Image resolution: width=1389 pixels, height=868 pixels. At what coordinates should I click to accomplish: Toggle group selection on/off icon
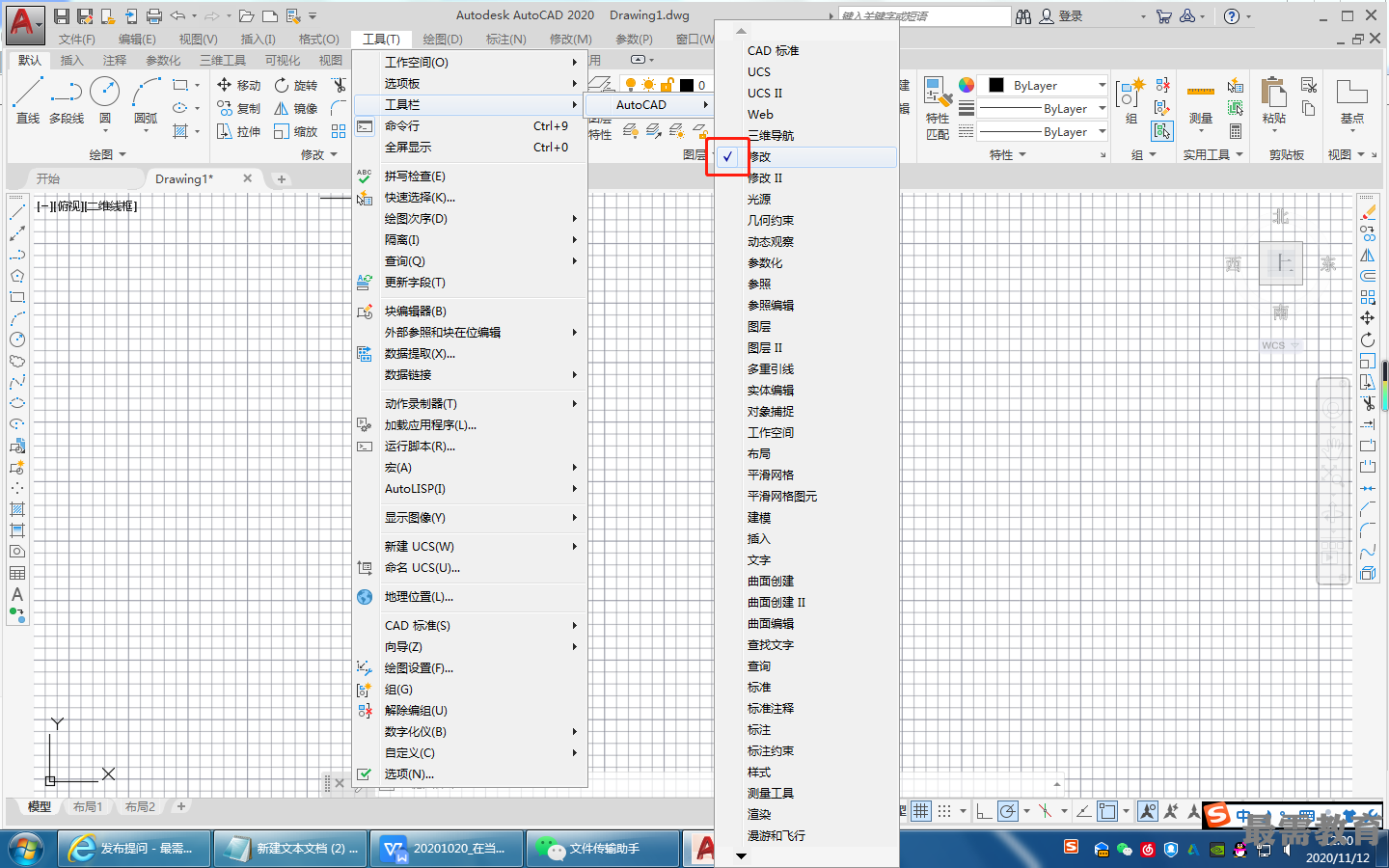tap(1162, 131)
